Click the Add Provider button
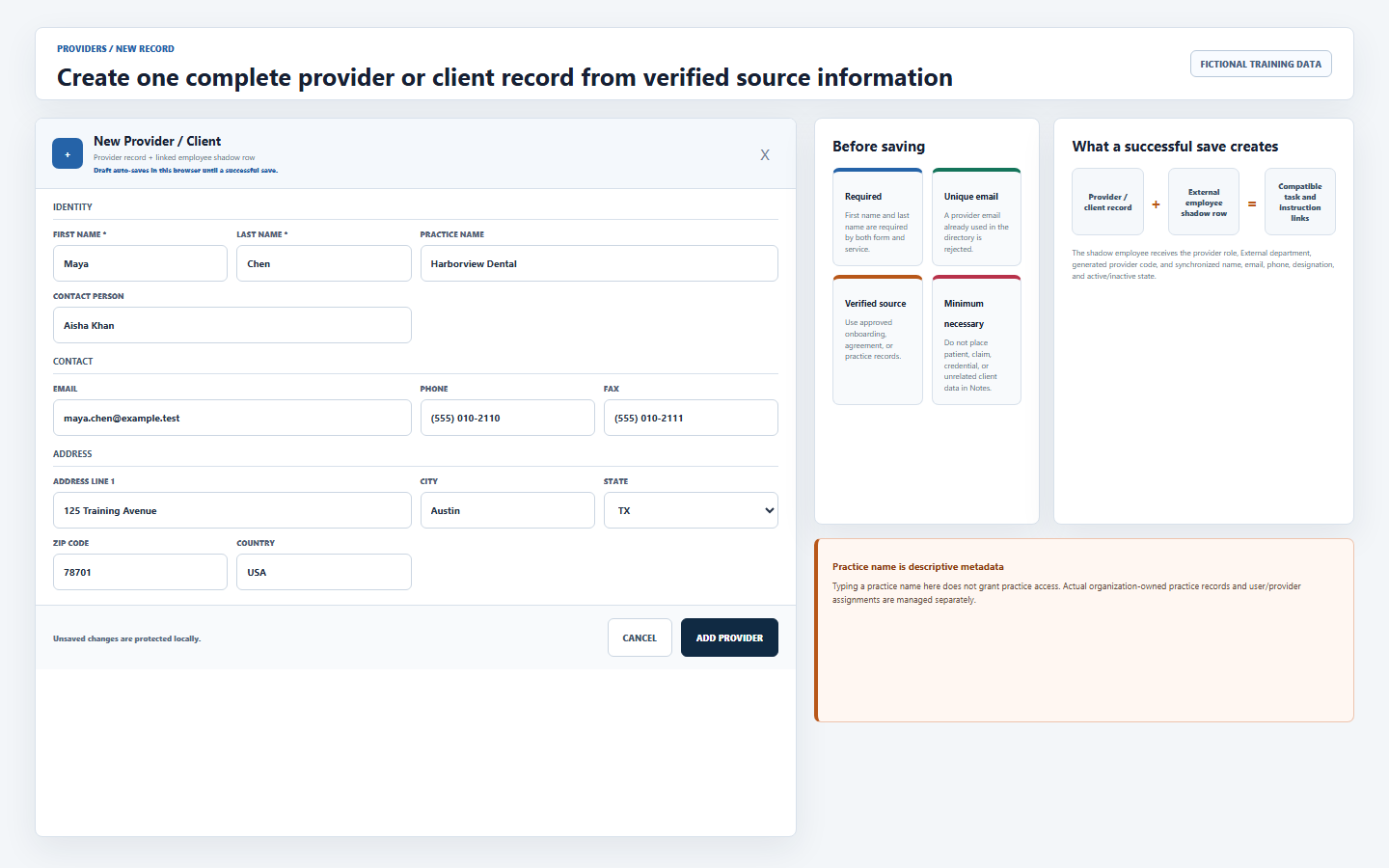Image resolution: width=1389 pixels, height=868 pixels. tap(729, 637)
